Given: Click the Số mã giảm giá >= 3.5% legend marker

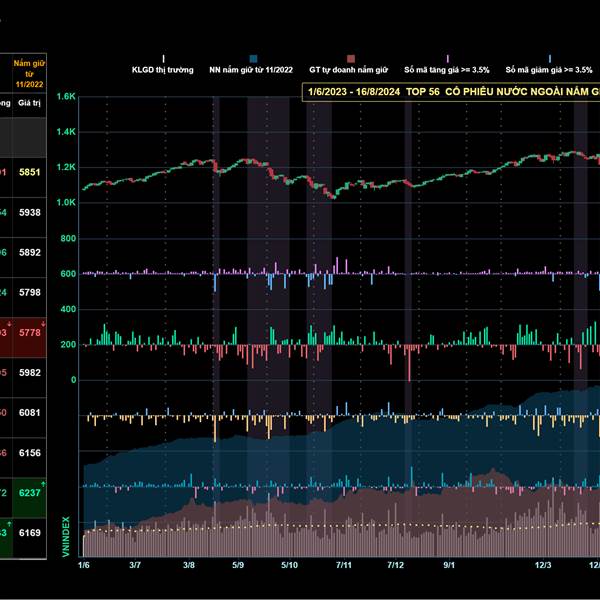Looking at the screenshot, I should tap(549, 58).
